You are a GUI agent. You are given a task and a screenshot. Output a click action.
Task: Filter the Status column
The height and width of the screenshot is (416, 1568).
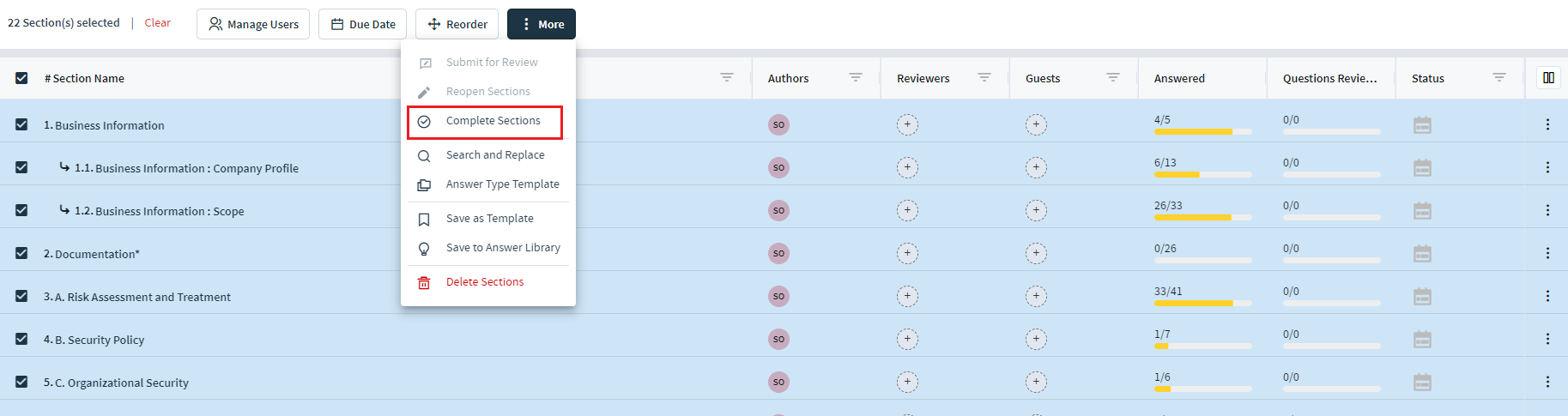tap(1499, 77)
